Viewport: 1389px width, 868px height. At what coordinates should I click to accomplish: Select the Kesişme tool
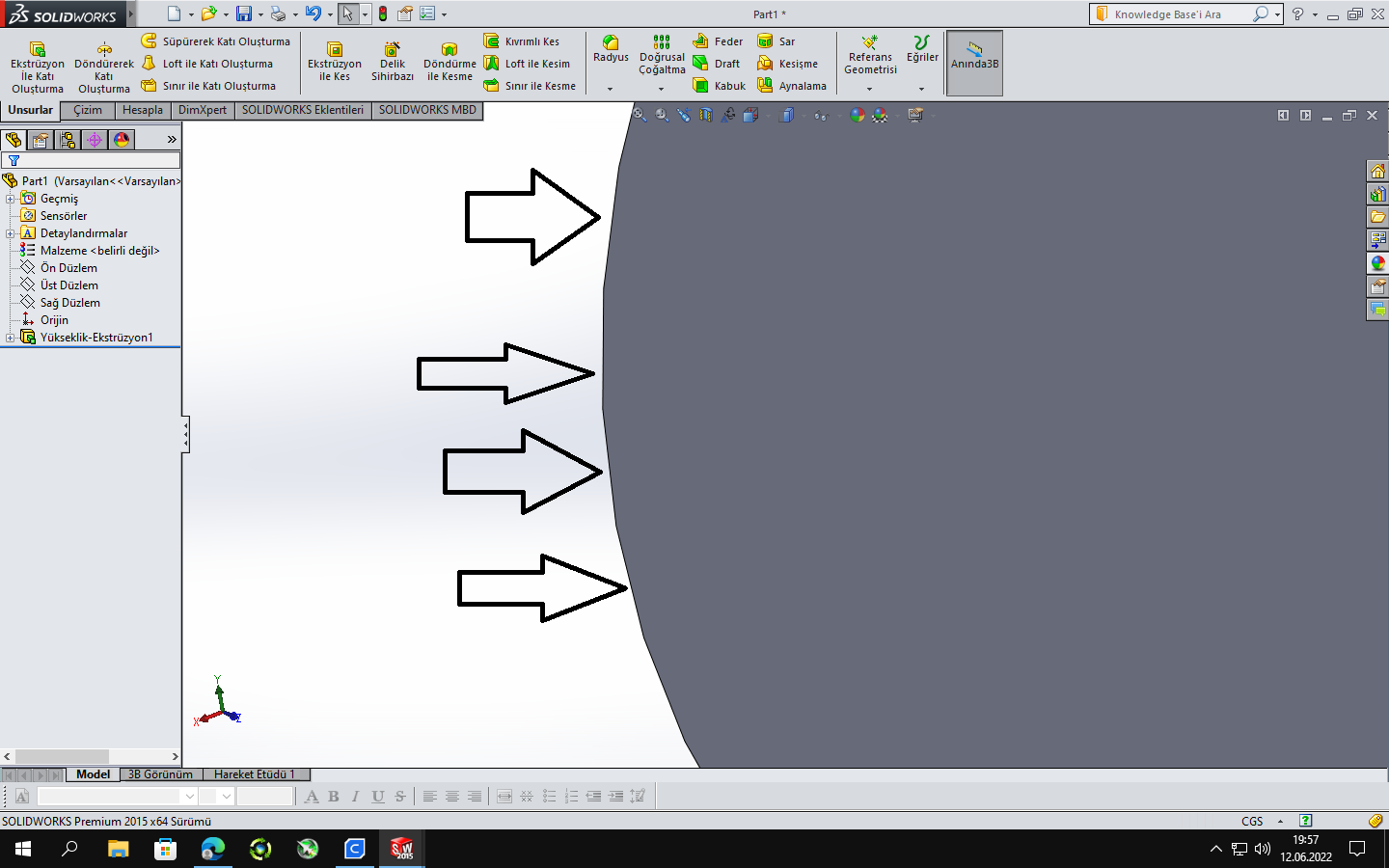(x=788, y=64)
